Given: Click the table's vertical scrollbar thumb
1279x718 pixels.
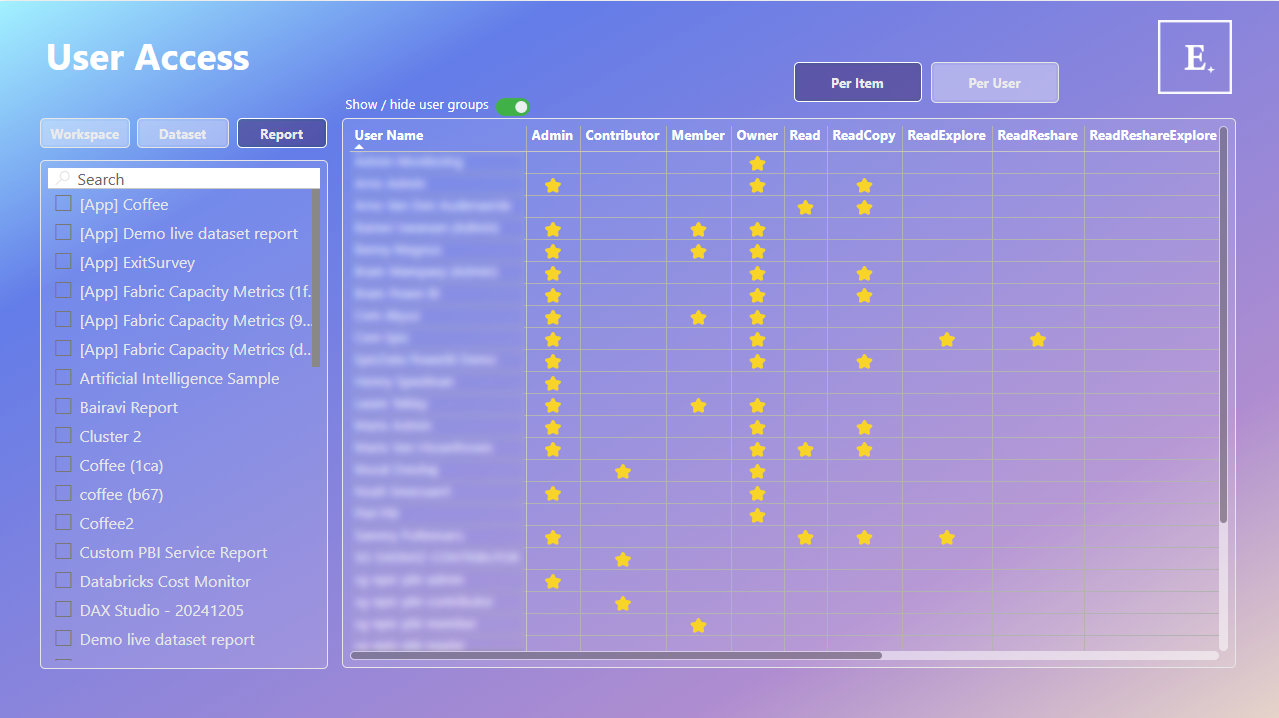Looking at the screenshot, I should (1223, 324).
